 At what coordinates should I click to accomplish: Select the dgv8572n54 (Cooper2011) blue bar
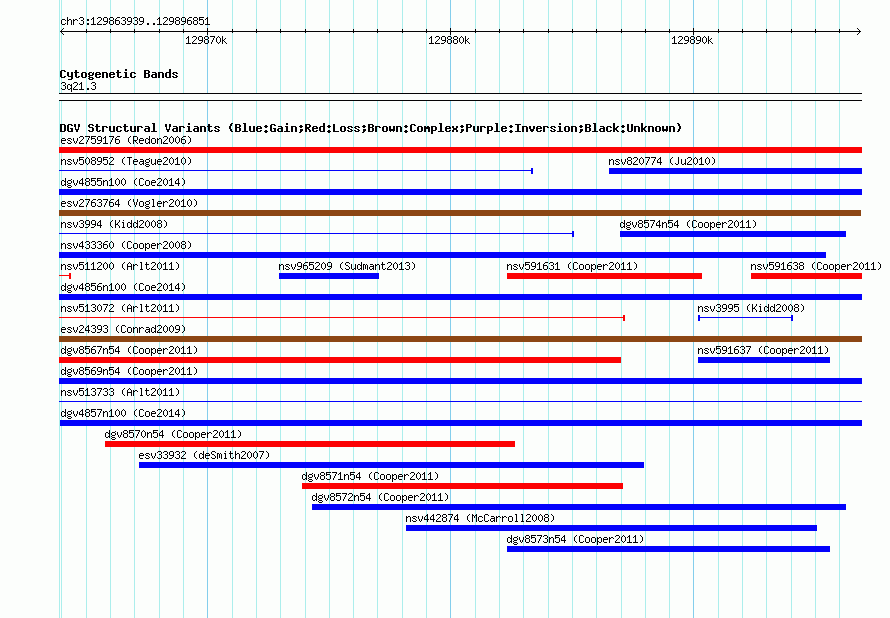(x=579, y=507)
